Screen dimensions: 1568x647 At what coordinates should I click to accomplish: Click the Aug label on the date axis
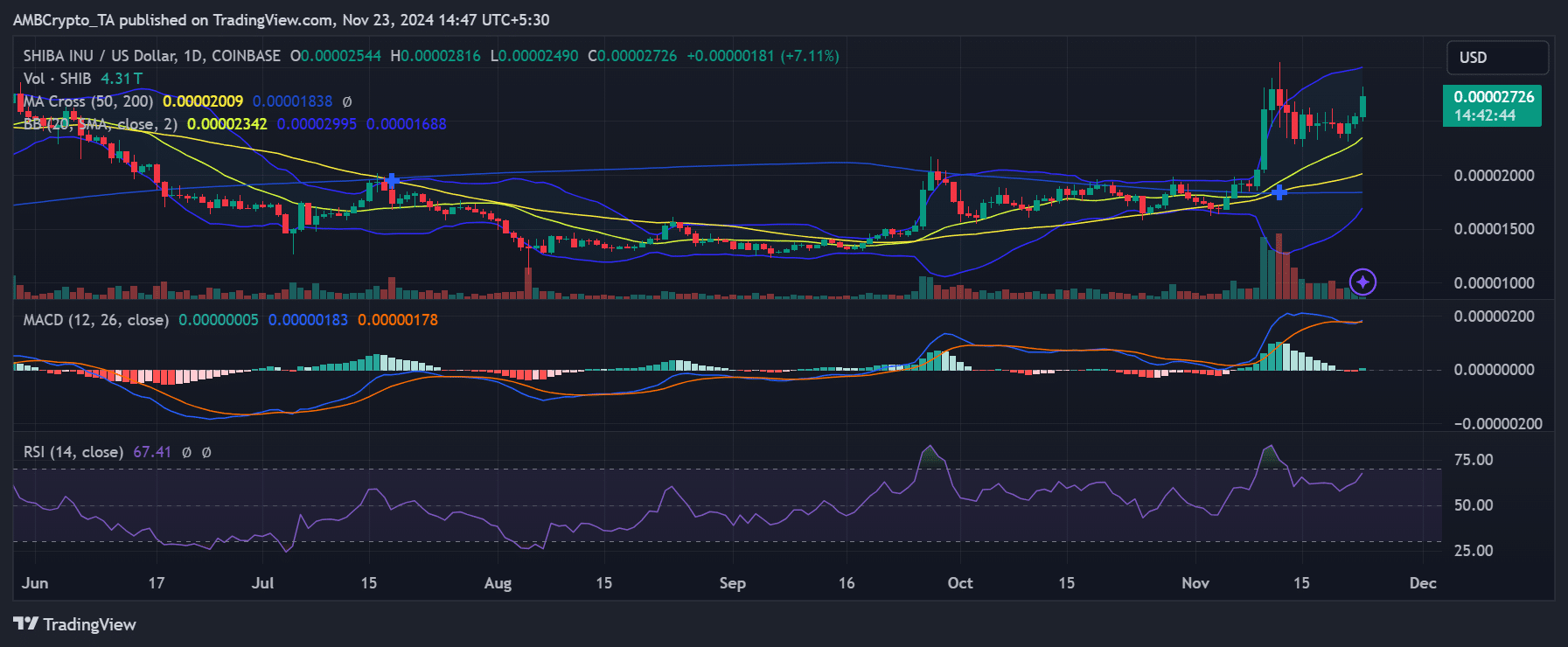pos(498,583)
